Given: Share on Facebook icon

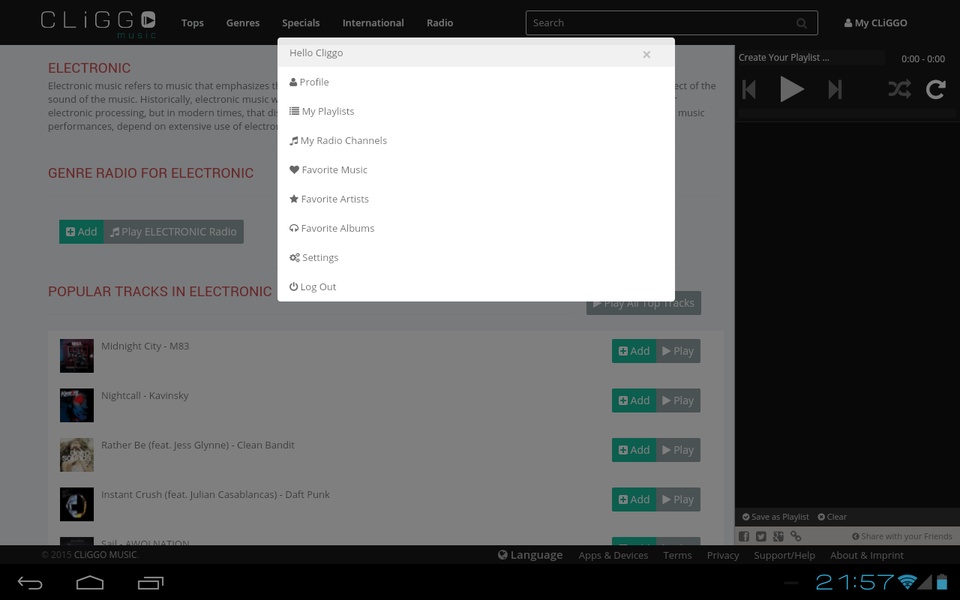Looking at the screenshot, I should tap(744, 536).
